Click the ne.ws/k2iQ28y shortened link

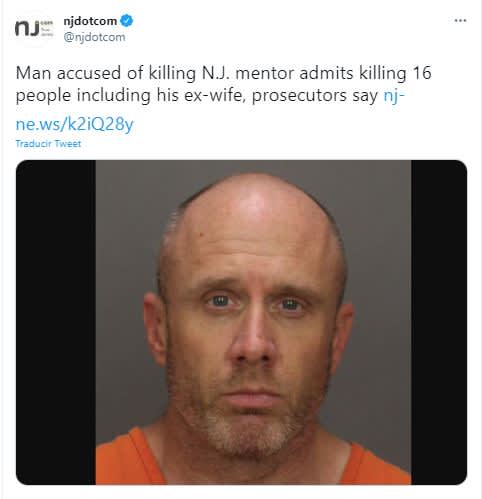(75, 124)
